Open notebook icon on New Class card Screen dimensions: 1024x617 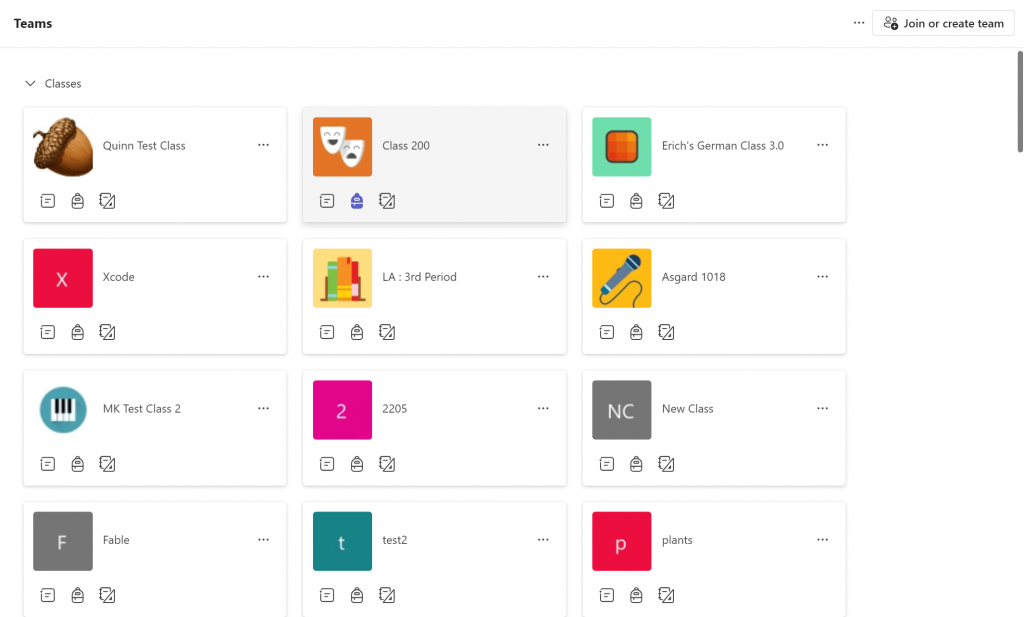(x=666, y=464)
